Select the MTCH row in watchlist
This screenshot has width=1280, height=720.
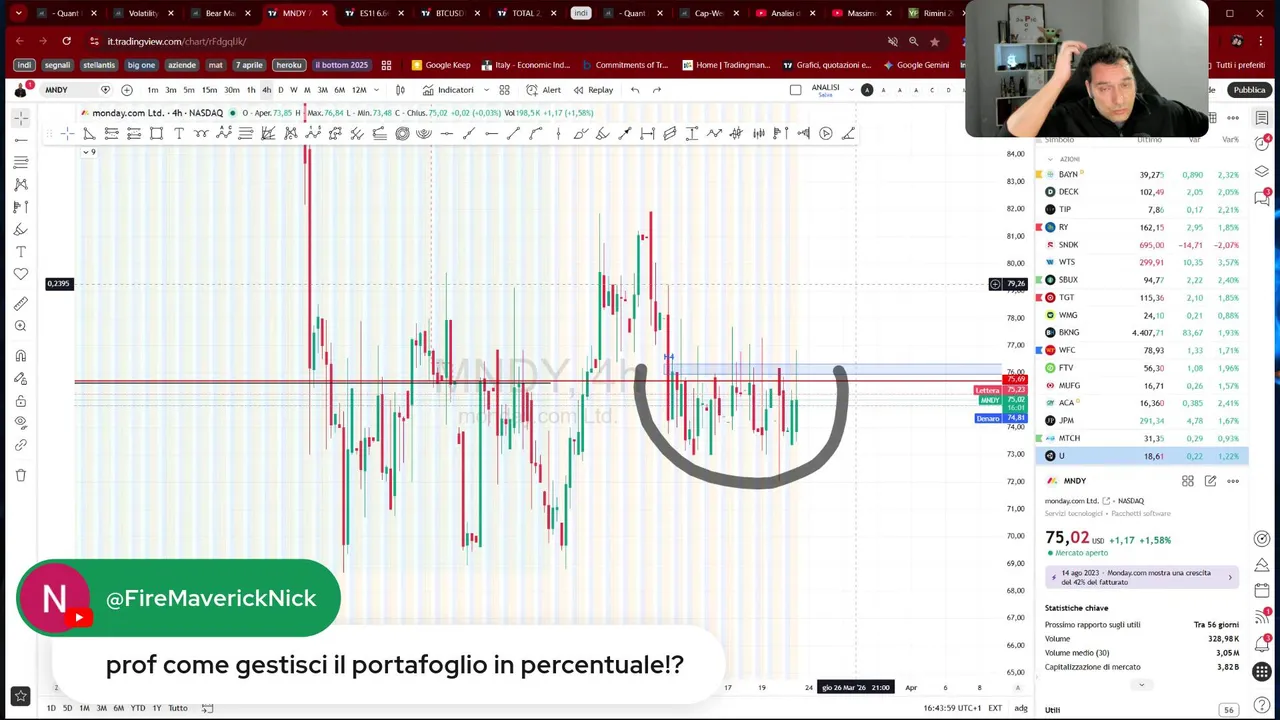1141,438
